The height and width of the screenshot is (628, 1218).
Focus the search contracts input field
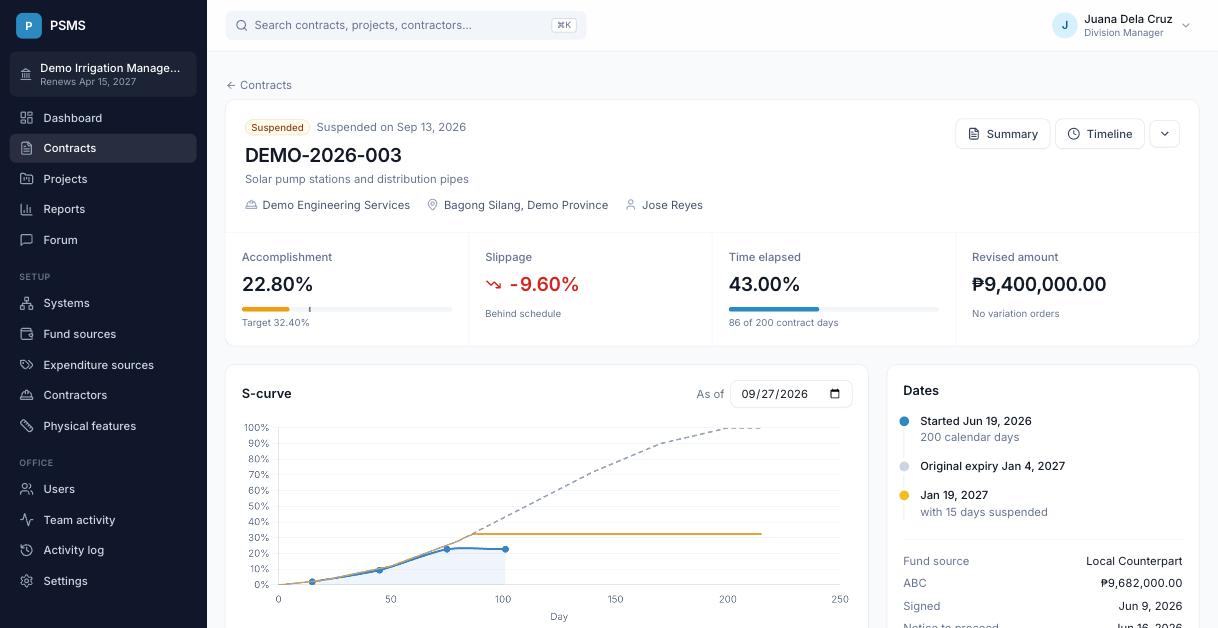[x=406, y=25]
